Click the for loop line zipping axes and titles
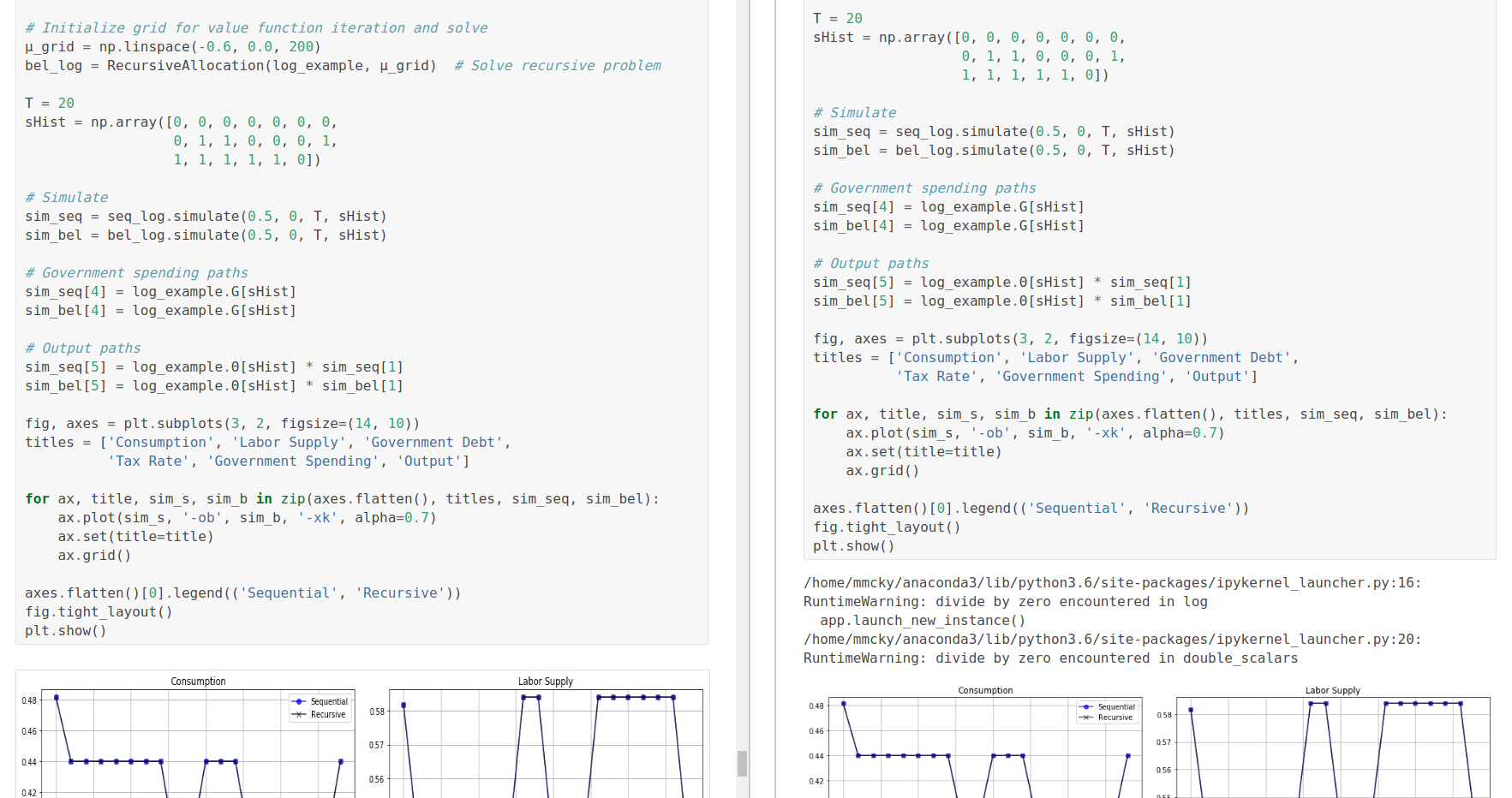Image resolution: width=1512 pixels, height=798 pixels. (343, 498)
